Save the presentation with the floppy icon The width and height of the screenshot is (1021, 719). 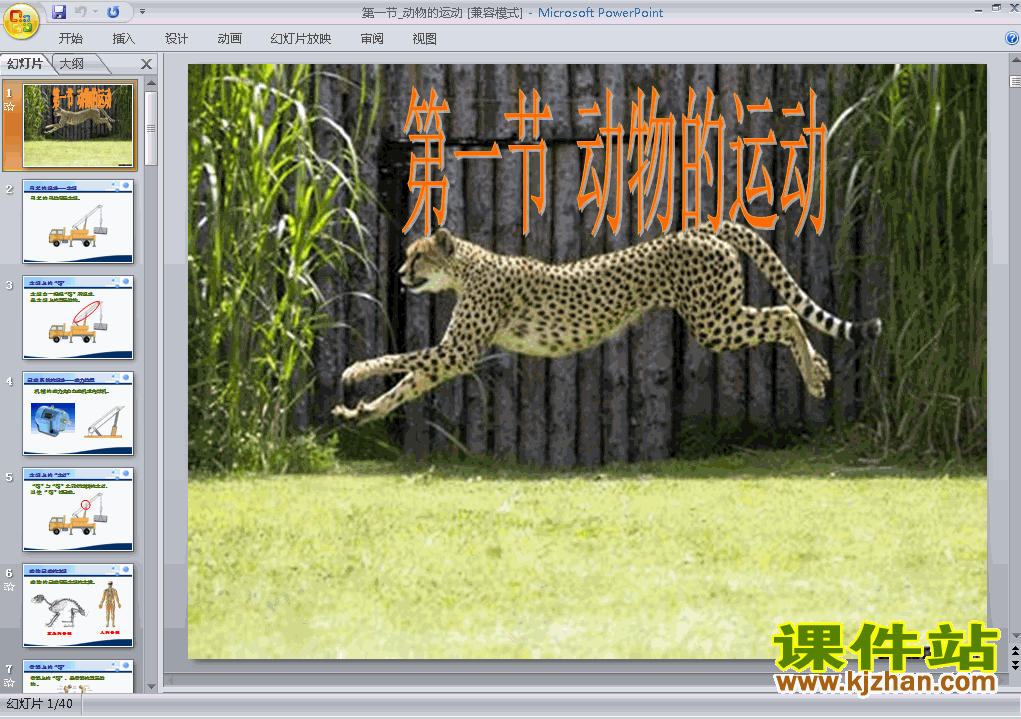click(59, 12)
